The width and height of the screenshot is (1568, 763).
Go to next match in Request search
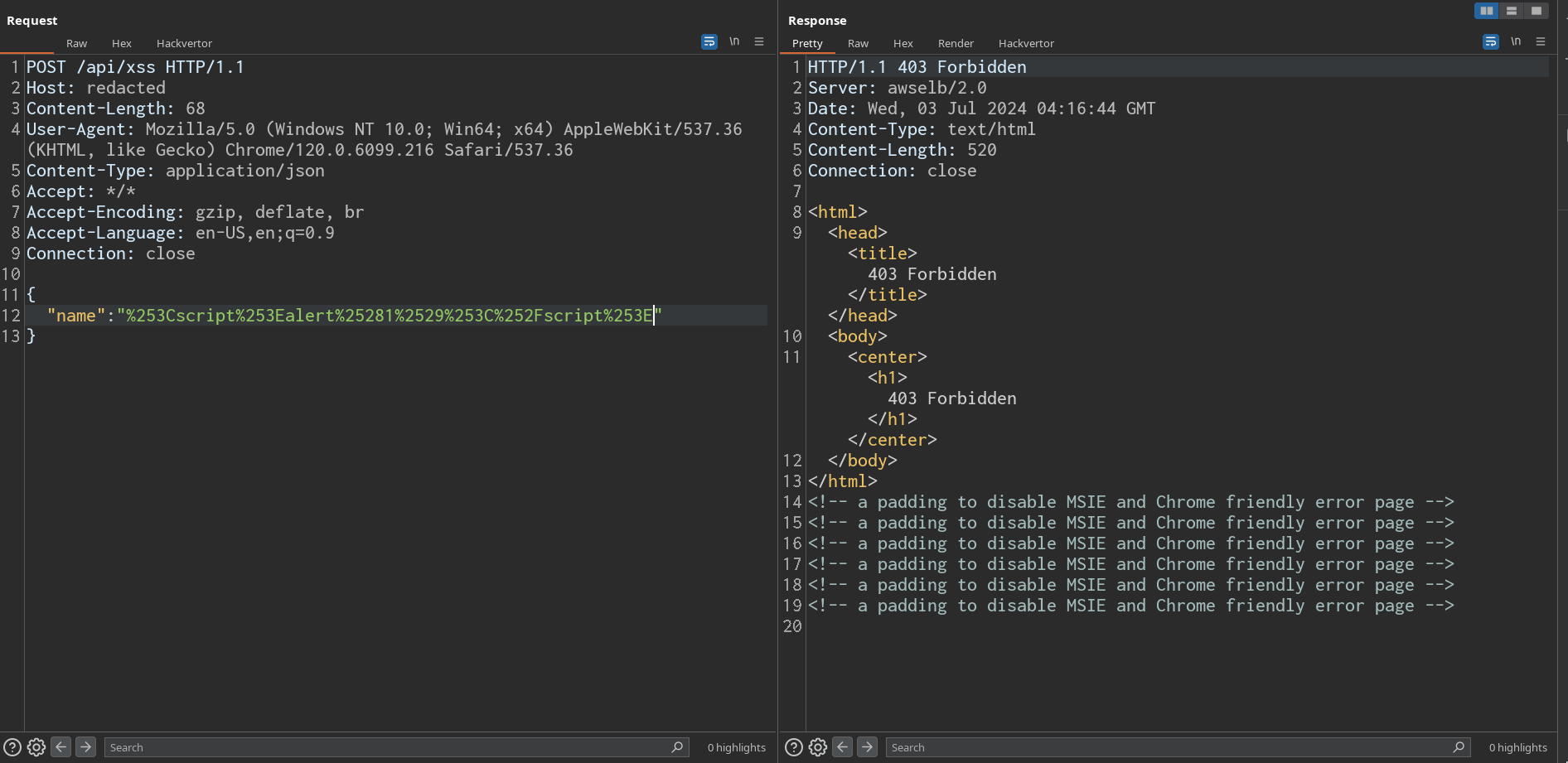85,747
